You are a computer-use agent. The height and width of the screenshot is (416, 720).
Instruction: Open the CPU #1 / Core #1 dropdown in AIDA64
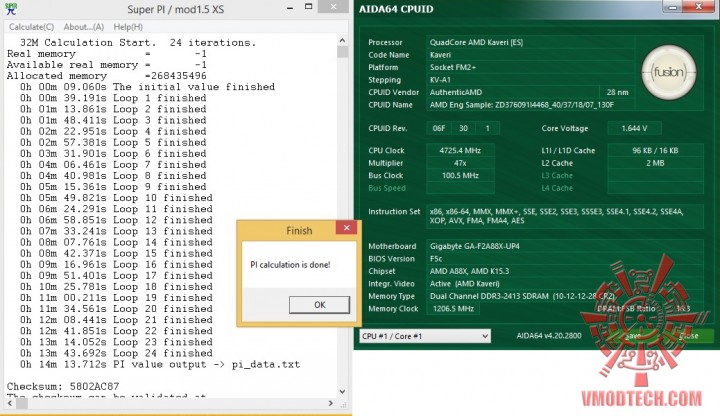pos(425,336)
